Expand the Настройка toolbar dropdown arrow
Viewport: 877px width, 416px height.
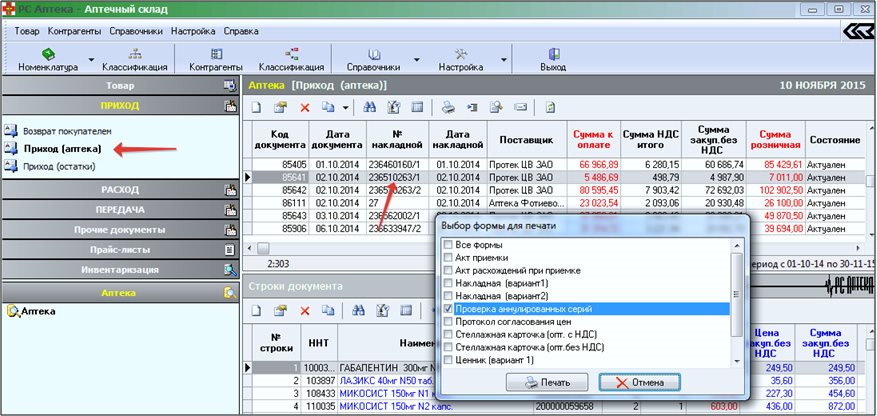pyautogui.click(x=503, y=59)
